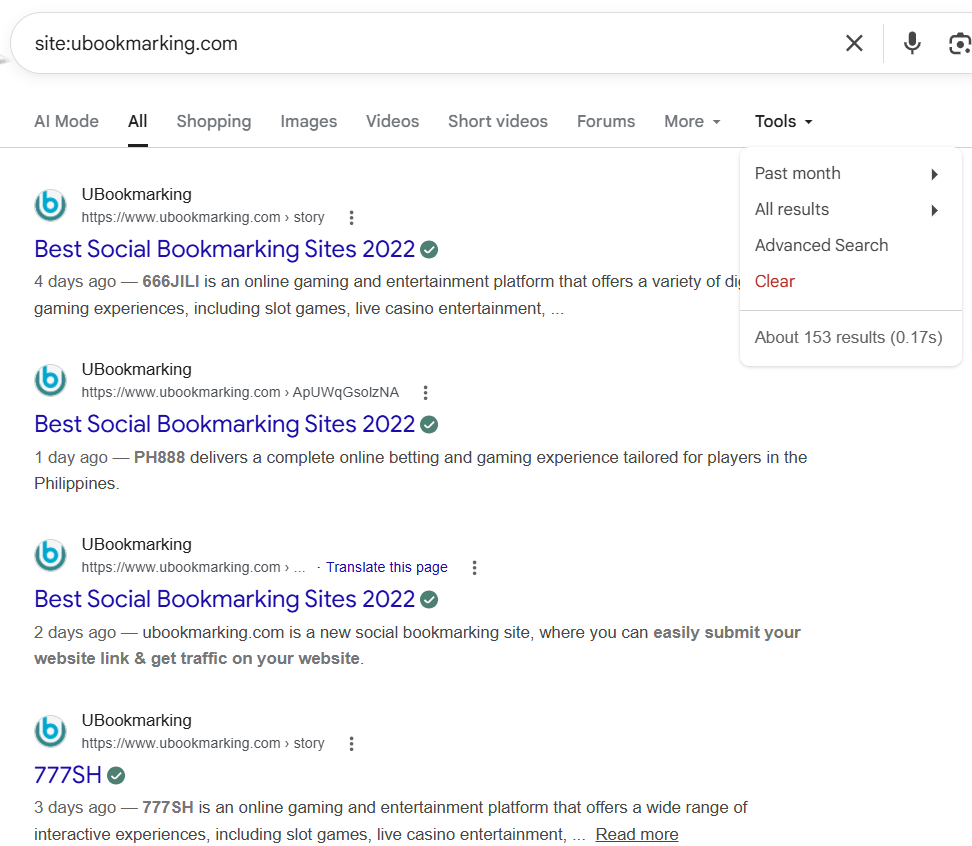Image resolution: width=972 pixels, height=846 pixels.
Task: Open options menu for ApUWqGsolzNA result
Action: pos(425,392)
